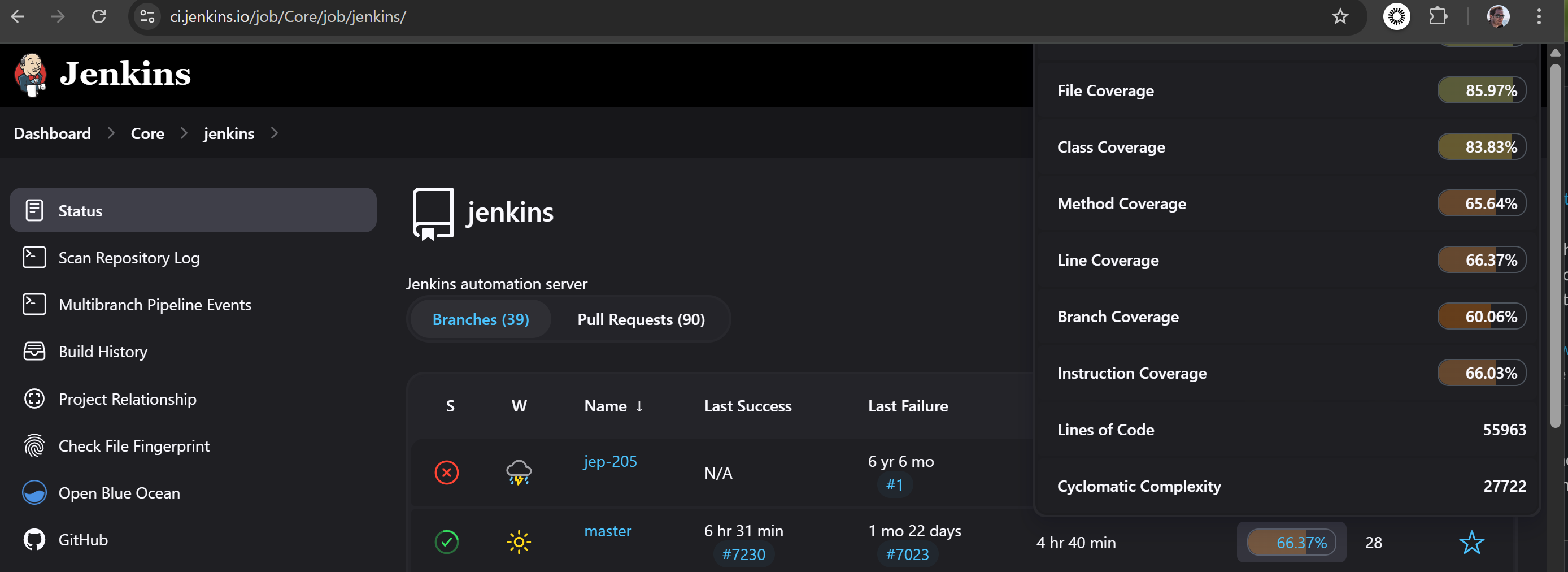Click the address bar URL

[x=288, y=16]
